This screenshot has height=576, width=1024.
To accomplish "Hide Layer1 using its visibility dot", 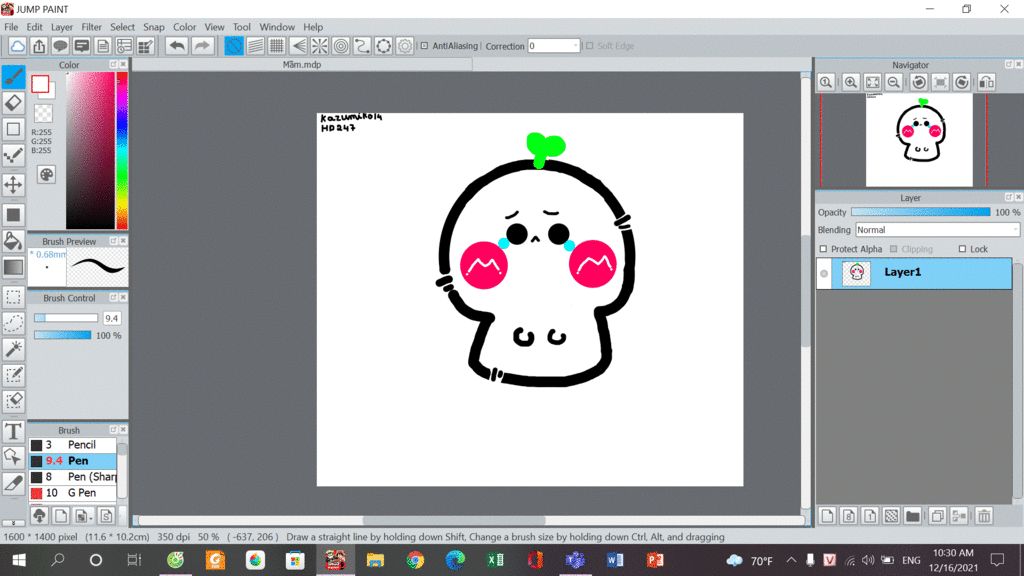I will (x=824, y=274).
